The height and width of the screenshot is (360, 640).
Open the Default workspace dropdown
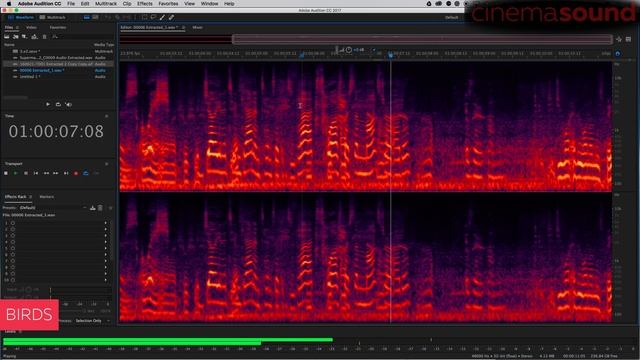(451, 18)
